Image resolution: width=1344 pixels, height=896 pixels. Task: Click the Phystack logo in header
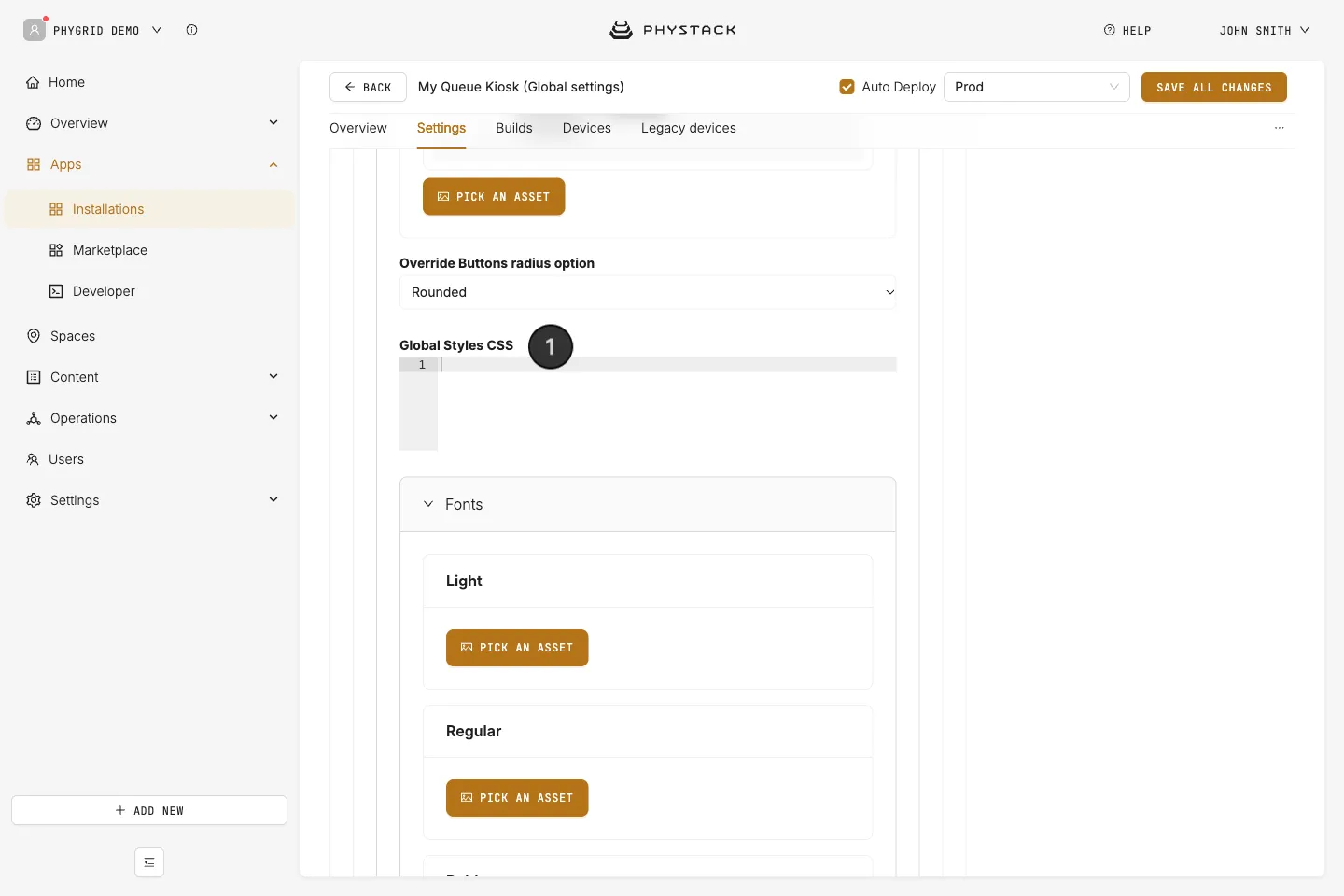point(672,30)
